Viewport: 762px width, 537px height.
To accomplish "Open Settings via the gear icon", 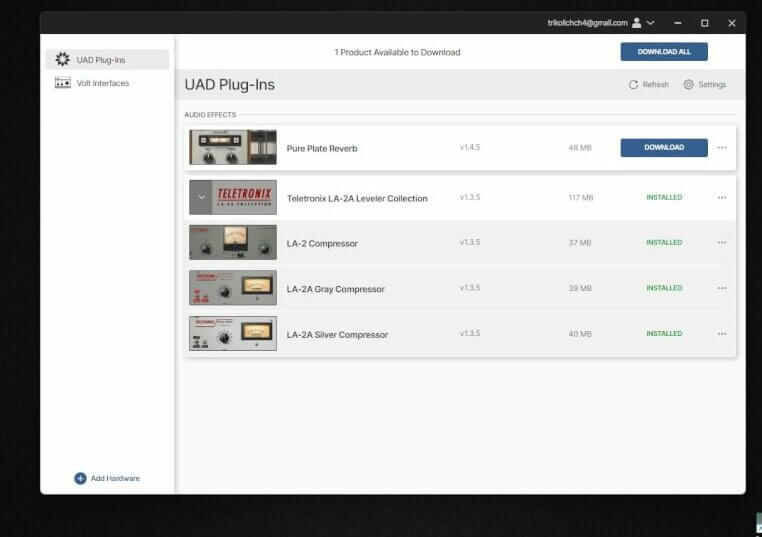I will click(x=689, y=85).
